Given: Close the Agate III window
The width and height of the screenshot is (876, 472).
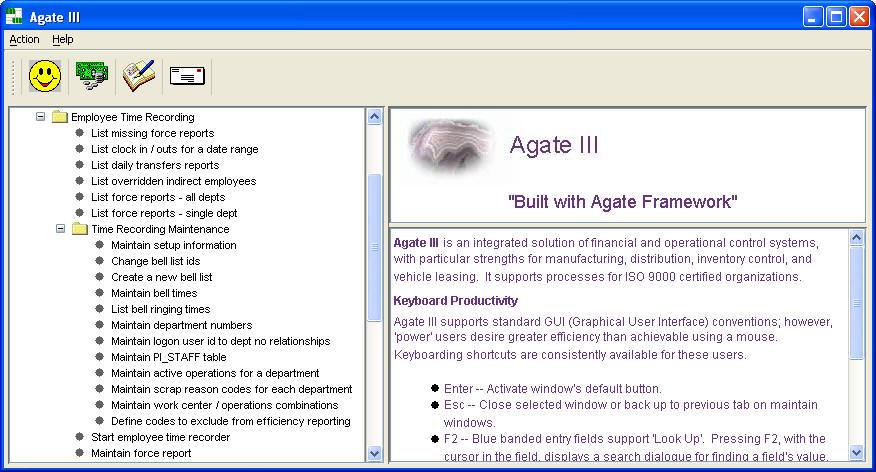Looking at the screenshot, I should [859, 17].
